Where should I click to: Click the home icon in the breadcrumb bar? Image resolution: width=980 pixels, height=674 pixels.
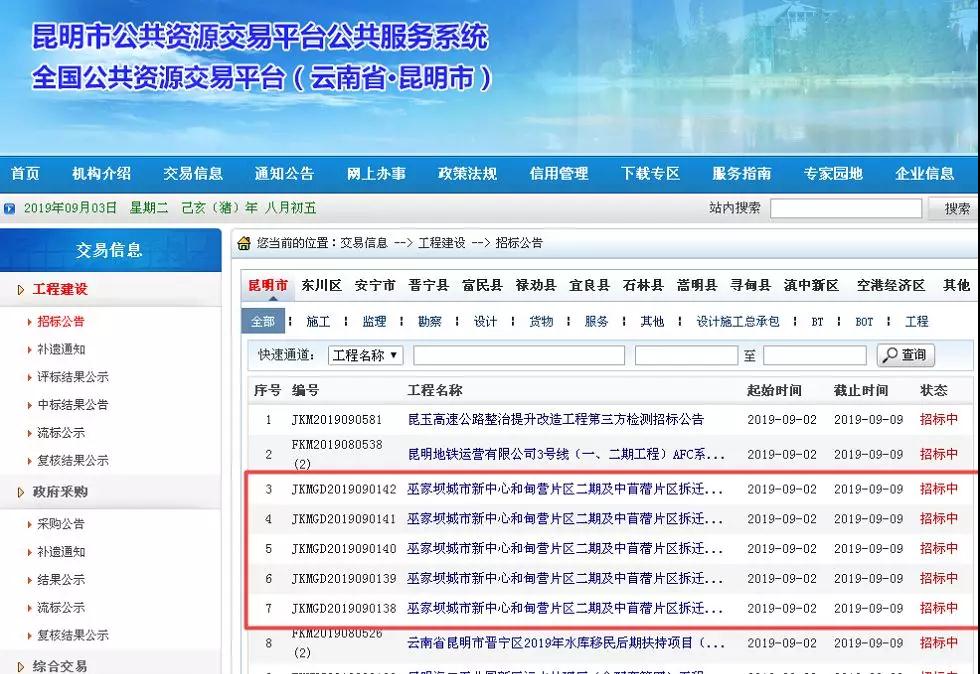point(243,243)
